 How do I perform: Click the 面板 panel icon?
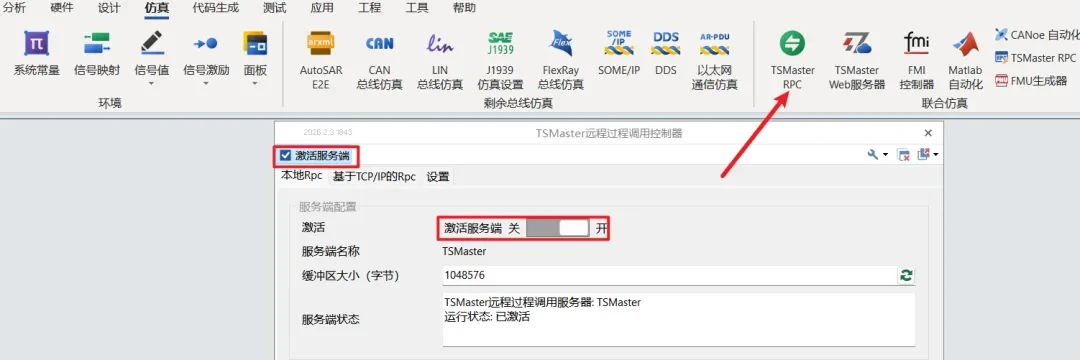tap(255, 44)
